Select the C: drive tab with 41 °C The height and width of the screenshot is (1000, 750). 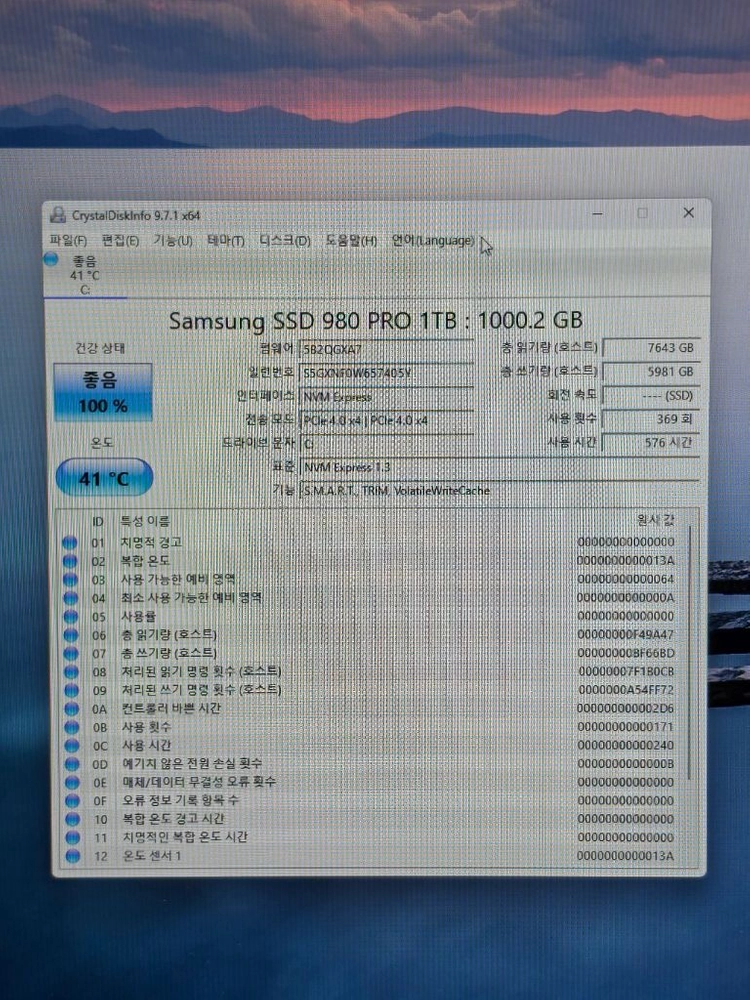click(x=85, y=276)
